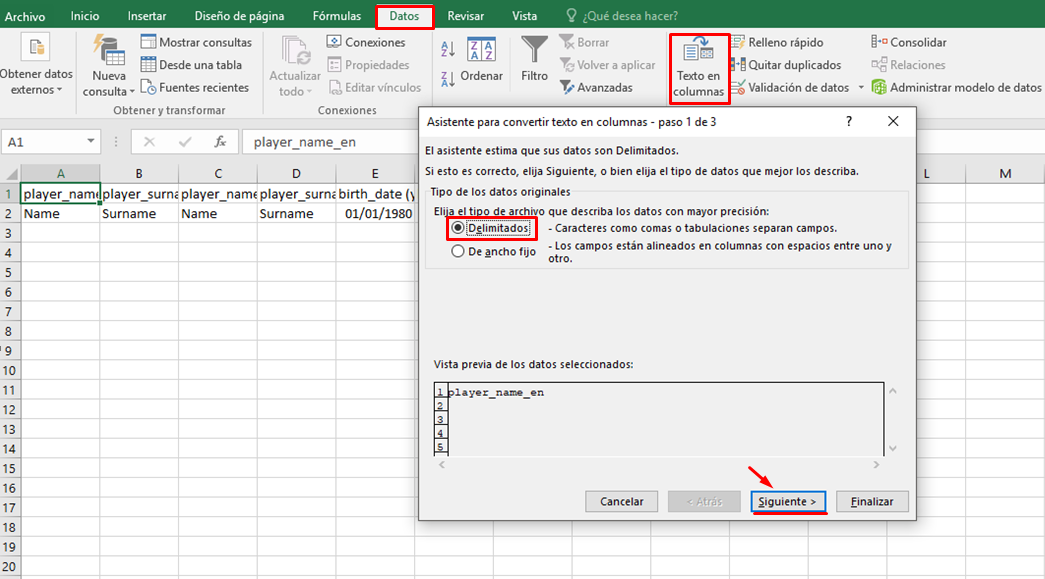Select row 5 header

[9, 273]
